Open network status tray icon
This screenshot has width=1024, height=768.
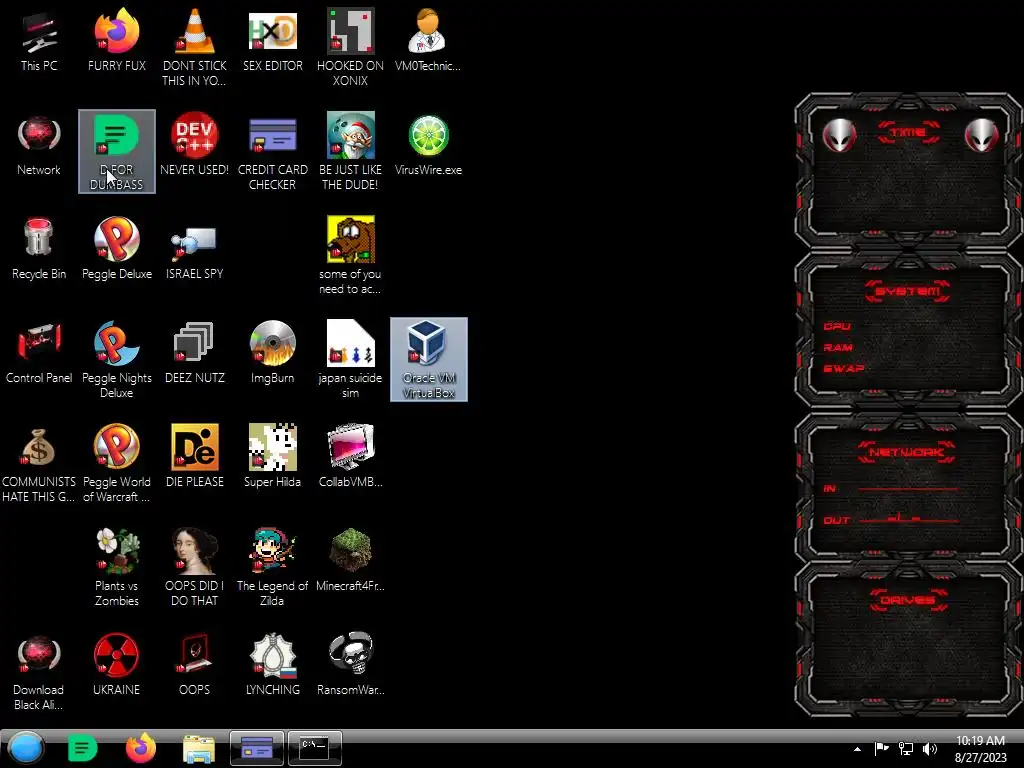coord(906,748)
